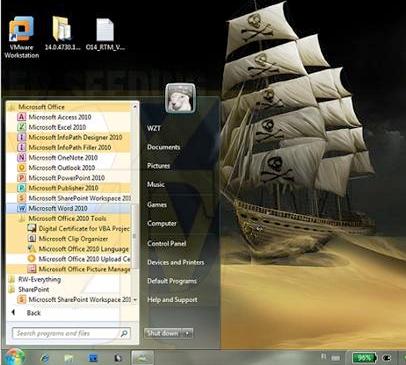Click the Windows Start orb
Image resolution: width=406 pixels, height=365 pixels.
[x=14, y=357]
